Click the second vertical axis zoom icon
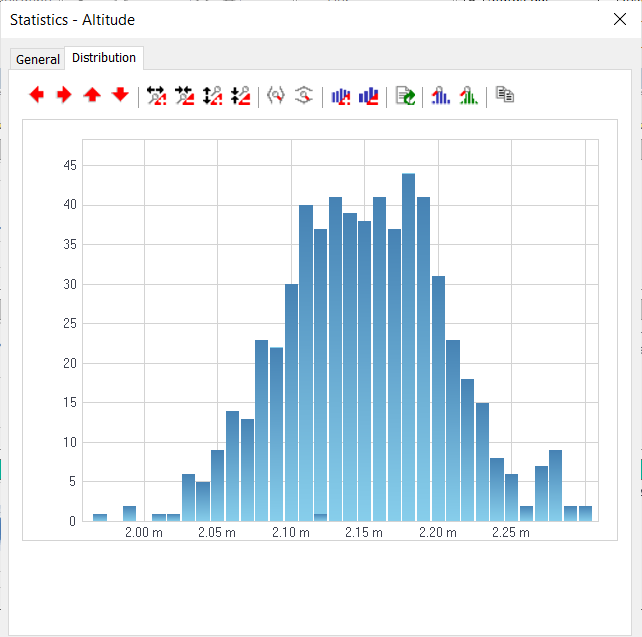The height and width of the screenshot is (637, 642). click(240, 96)
